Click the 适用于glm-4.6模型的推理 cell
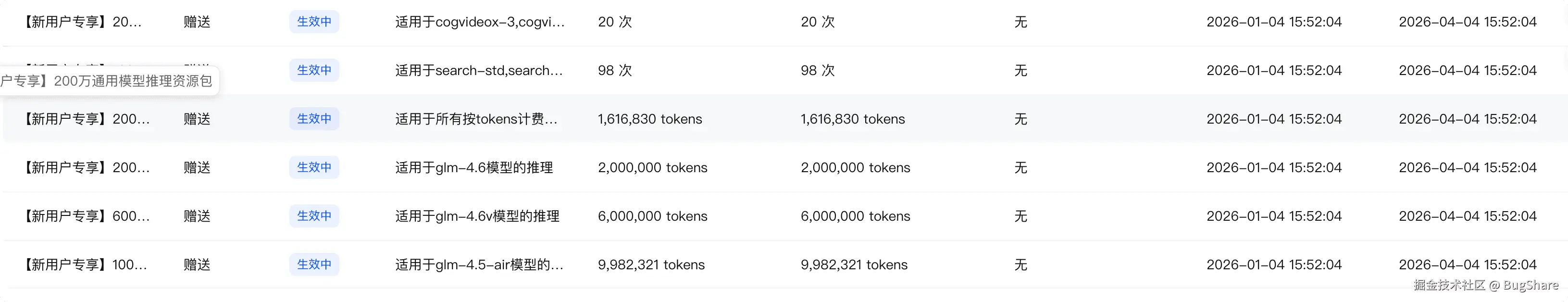 pyautogui.click(x=473, y=168)
